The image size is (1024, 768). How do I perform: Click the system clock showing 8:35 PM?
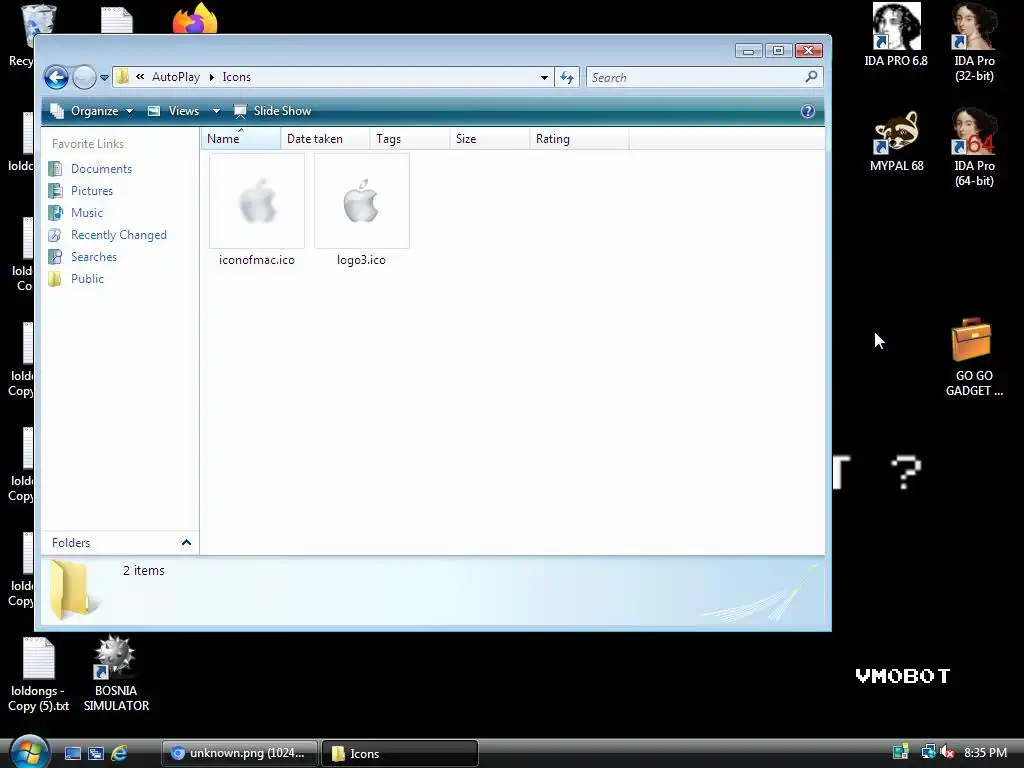985,752
